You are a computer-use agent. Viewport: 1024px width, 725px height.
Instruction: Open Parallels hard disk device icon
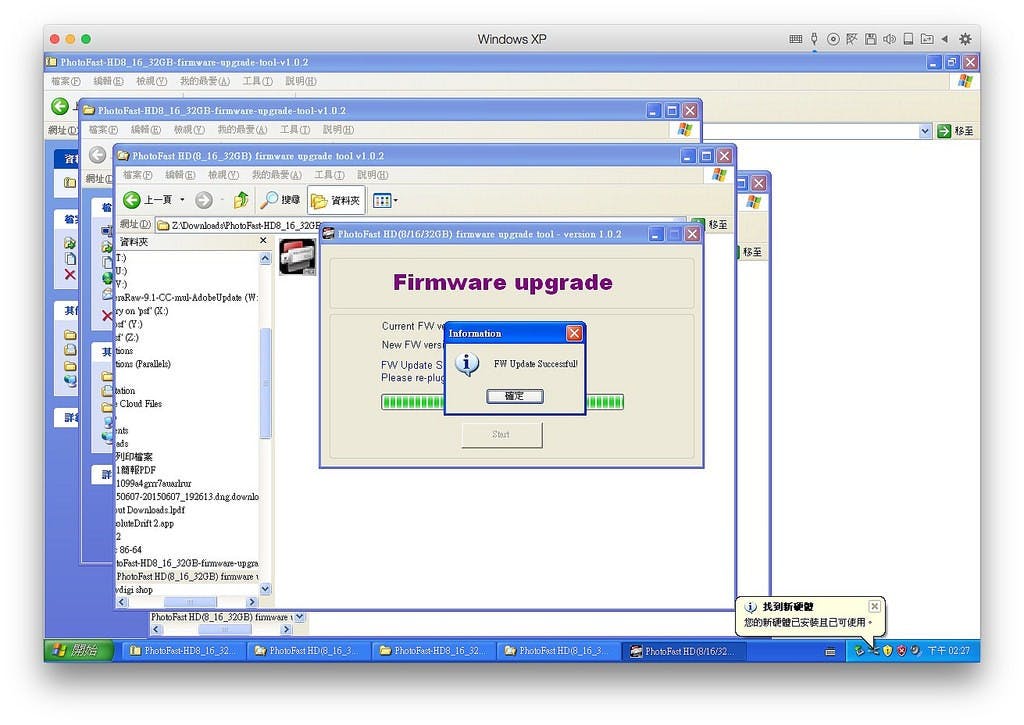[908, 39]
